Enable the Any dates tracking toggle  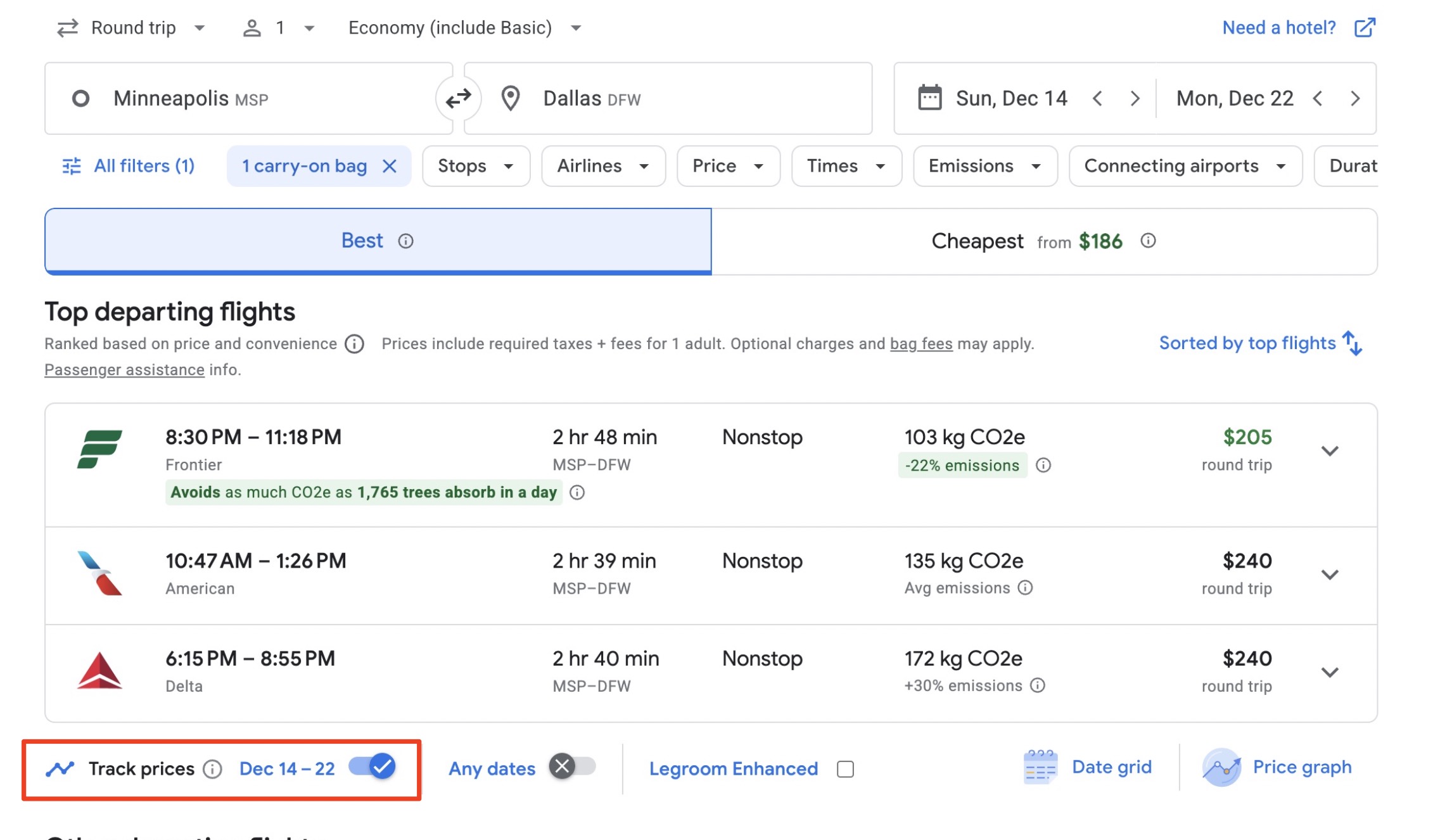point(572,767)
